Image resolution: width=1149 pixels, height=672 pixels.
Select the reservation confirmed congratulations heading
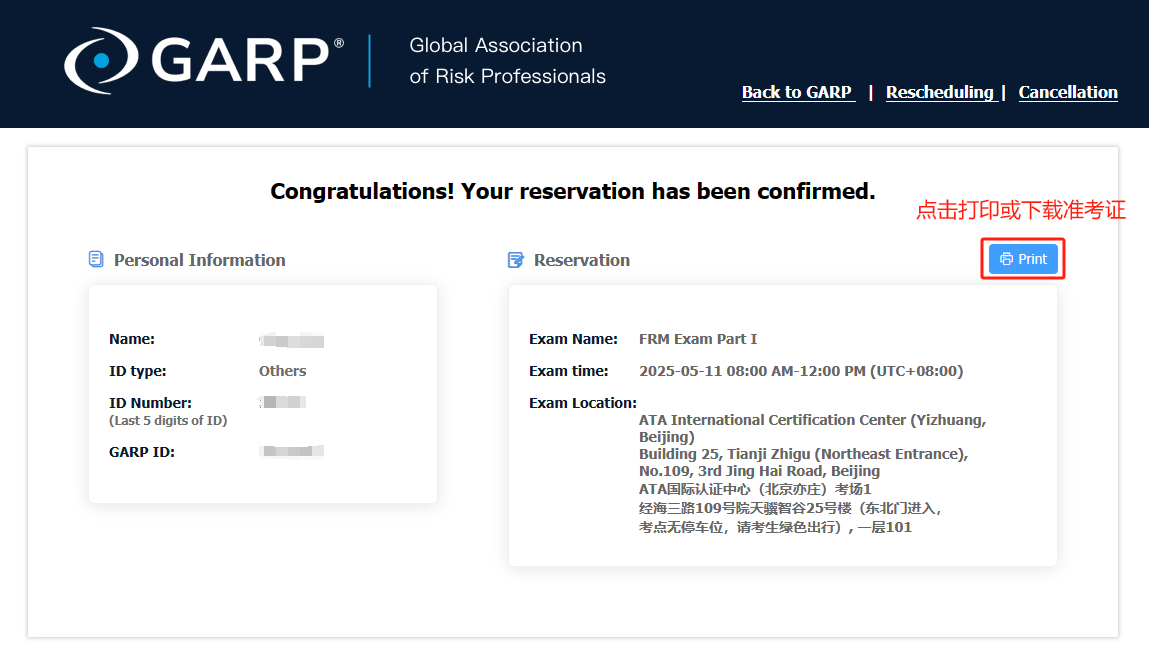pos(573,191)
